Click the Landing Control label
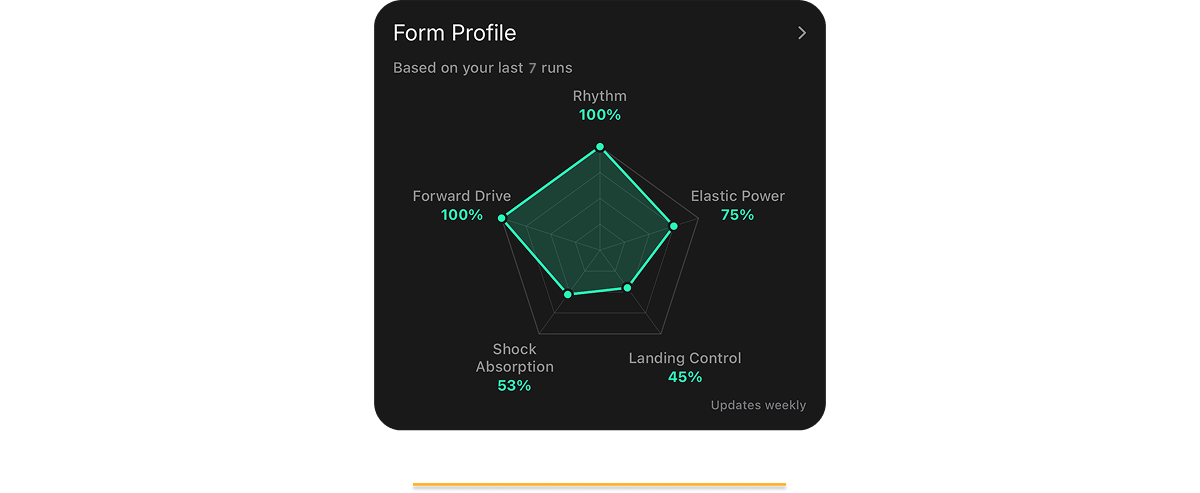This screenshot has height=493, width=1200. coord(685,358)
